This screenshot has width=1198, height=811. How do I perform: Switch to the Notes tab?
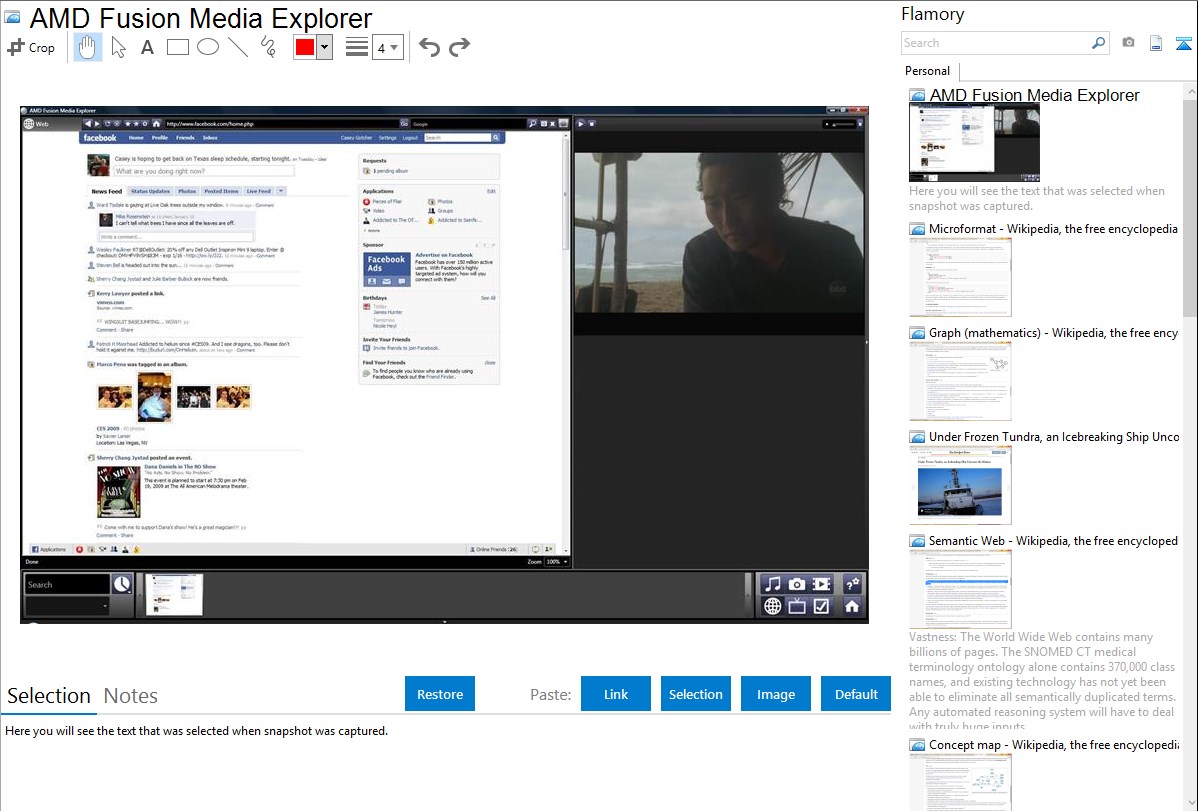tap(131, 696)
